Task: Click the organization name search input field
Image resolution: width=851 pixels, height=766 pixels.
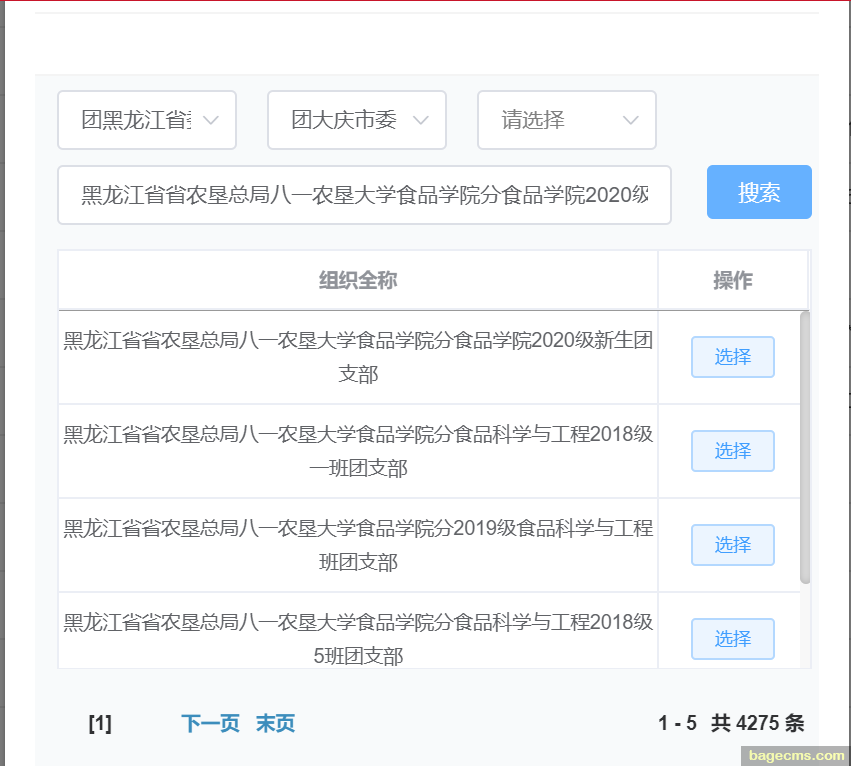Action: pos(364,195)
